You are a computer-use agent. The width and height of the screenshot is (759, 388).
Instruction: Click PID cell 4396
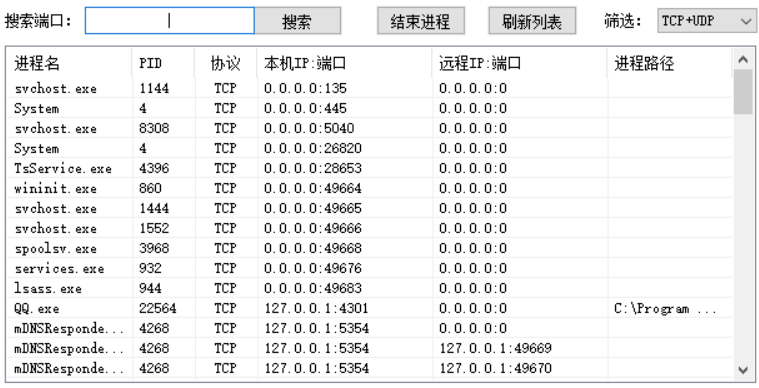(x=154, y=168)
